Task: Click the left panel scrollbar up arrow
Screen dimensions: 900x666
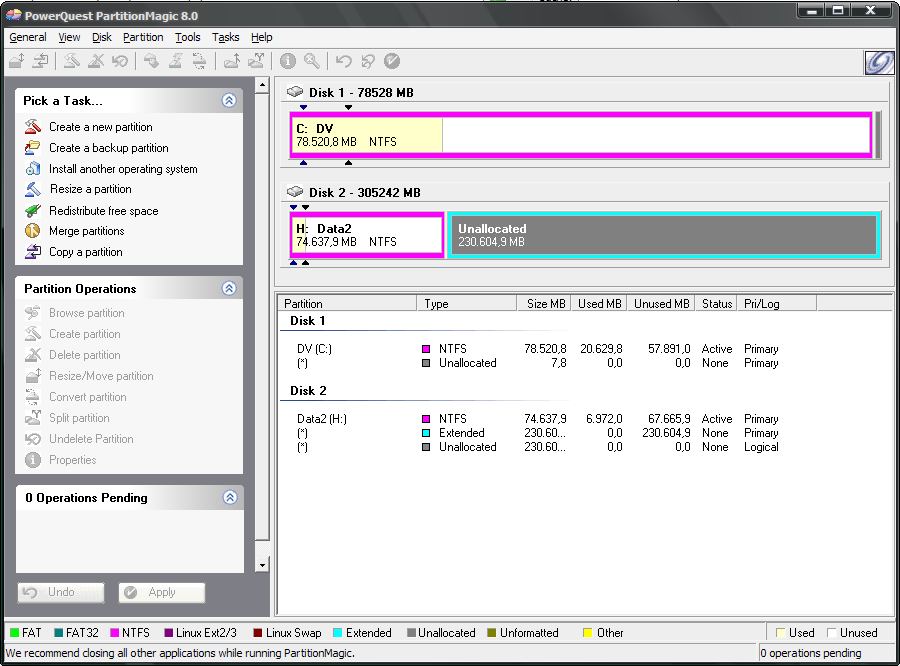Action: (262, 85)
